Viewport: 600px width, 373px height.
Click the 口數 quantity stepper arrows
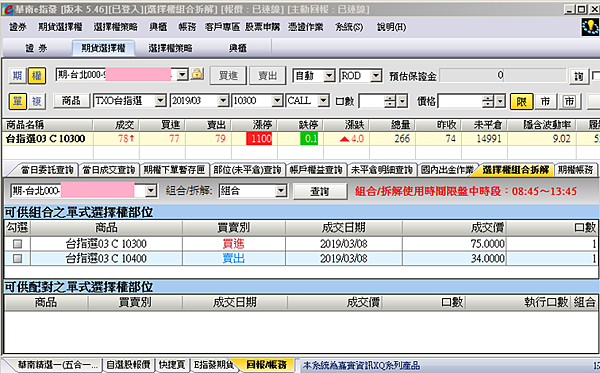click(x=390, y=101)
